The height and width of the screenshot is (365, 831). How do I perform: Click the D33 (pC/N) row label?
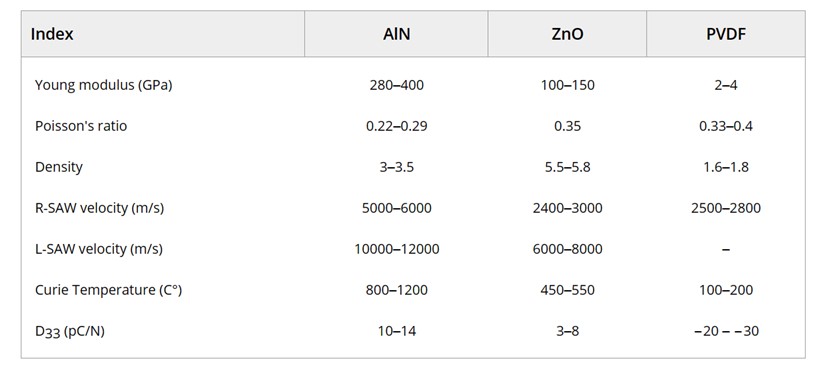pyautogui.click(x=70, y=332)
